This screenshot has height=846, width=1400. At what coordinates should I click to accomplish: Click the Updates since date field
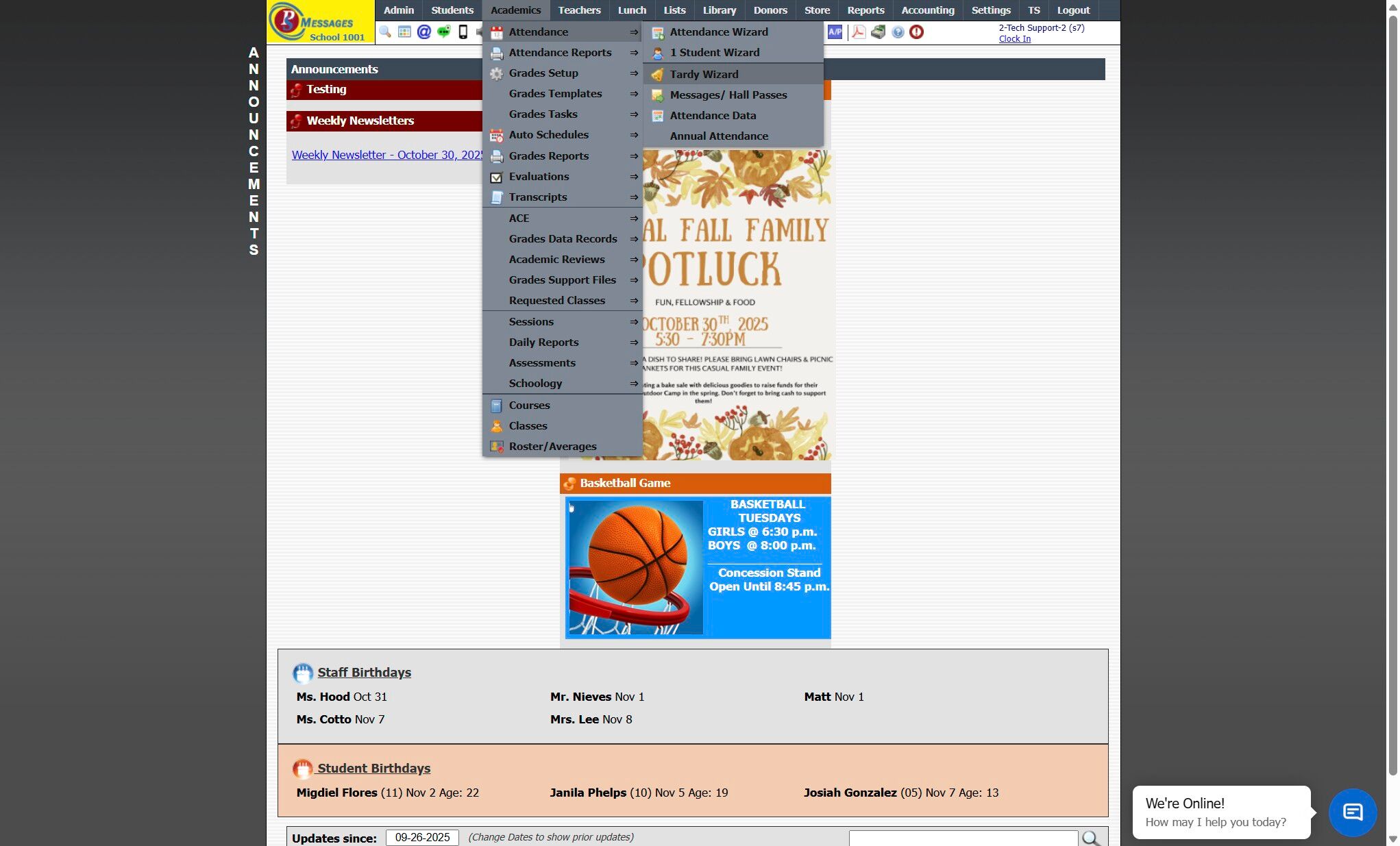[x=422, y=837]
